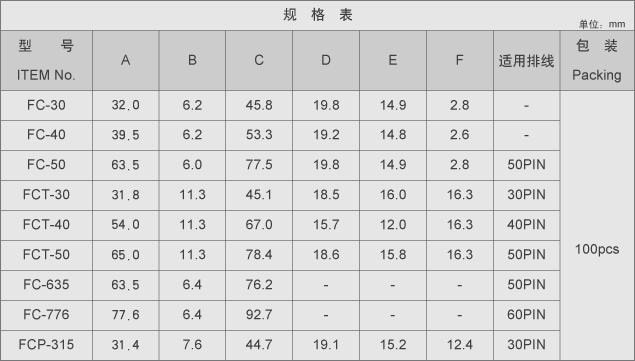
Task: Click the 规格表 table title
Action: 318,15
